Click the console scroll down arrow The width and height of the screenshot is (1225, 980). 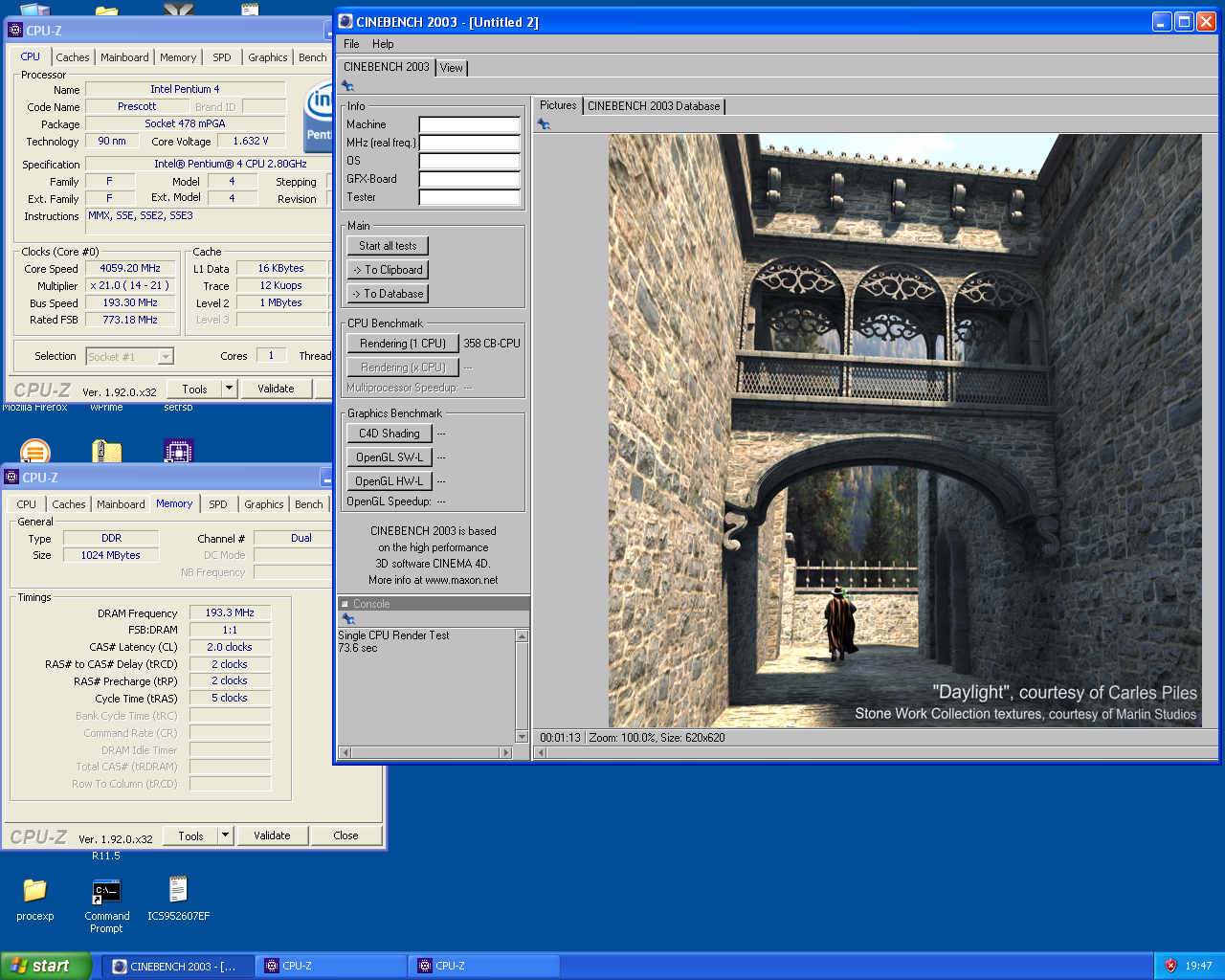coord(522,737)
